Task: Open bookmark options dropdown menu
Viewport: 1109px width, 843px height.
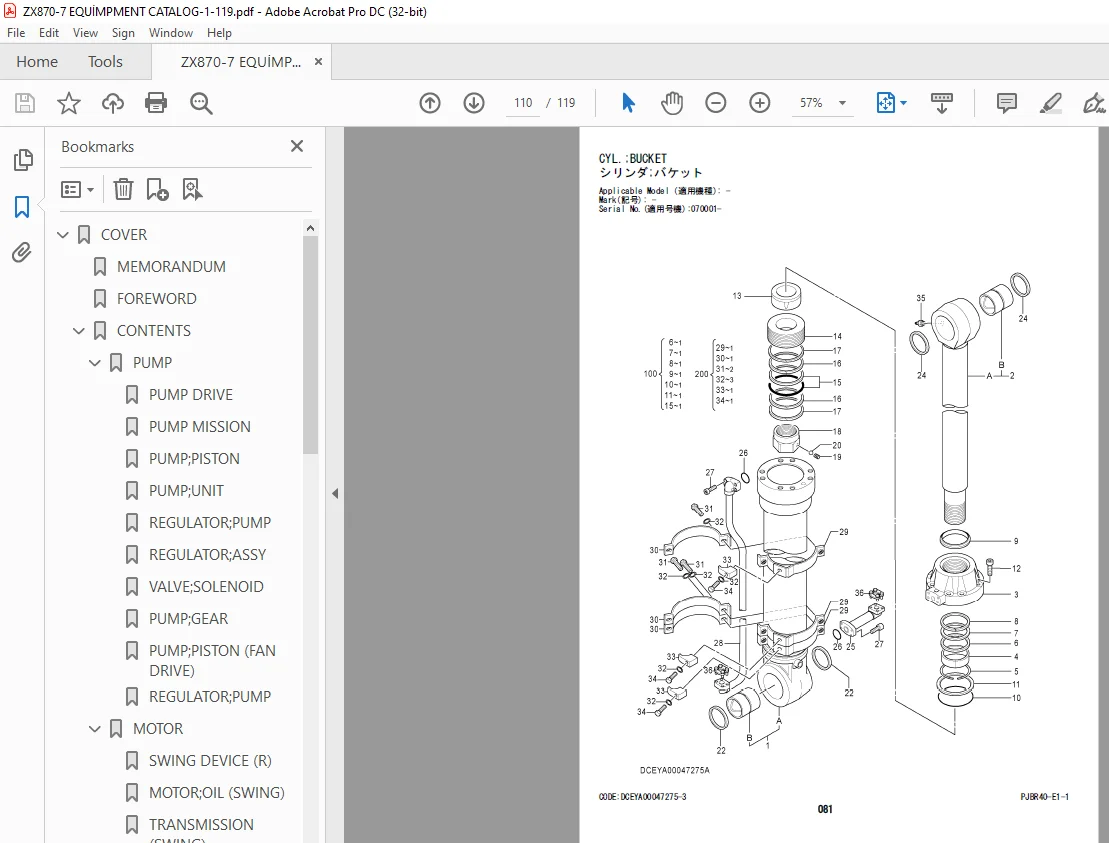Action: click(77, 190)
